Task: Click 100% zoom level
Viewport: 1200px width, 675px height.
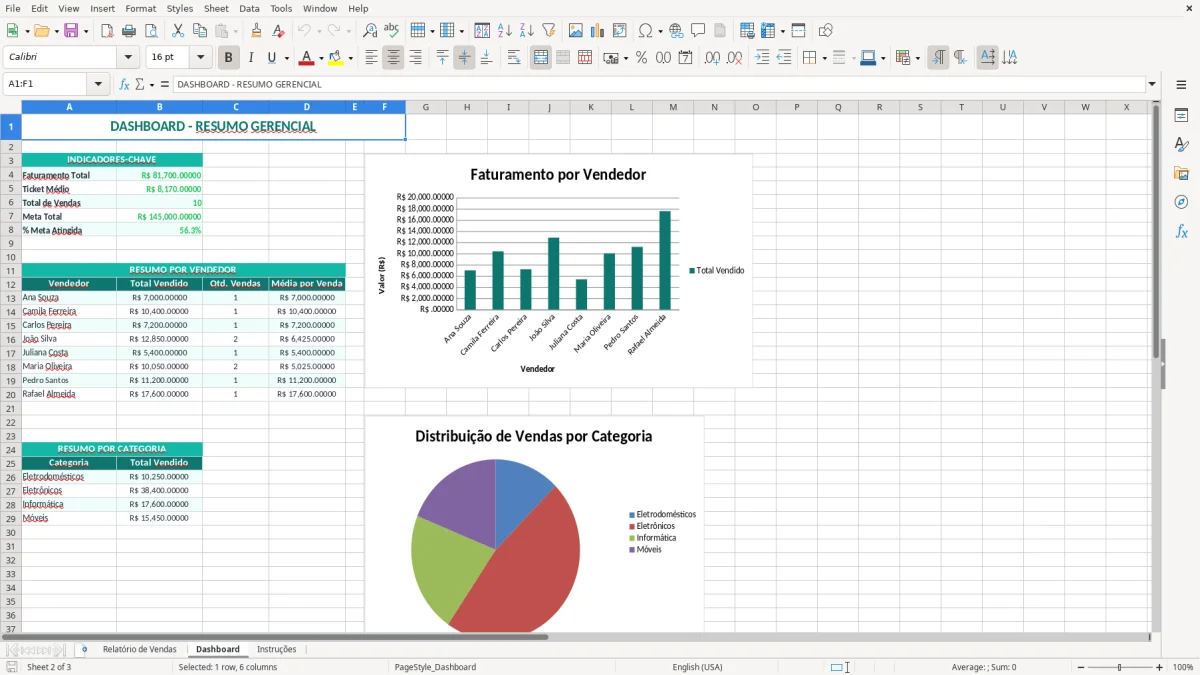Action: click(x=1183, y=667)
